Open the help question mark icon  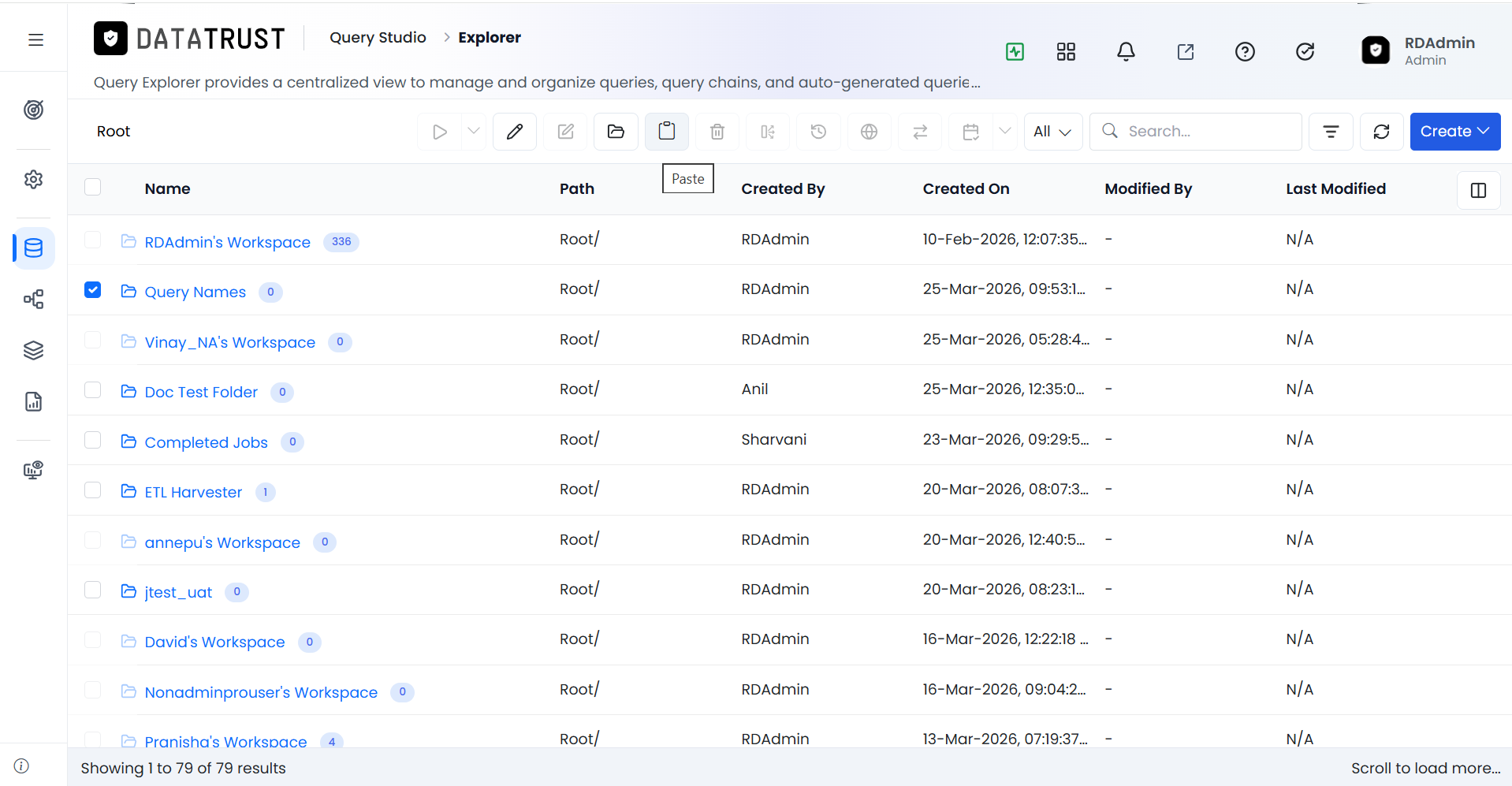pyautogui.click(x=1245, y=51)
